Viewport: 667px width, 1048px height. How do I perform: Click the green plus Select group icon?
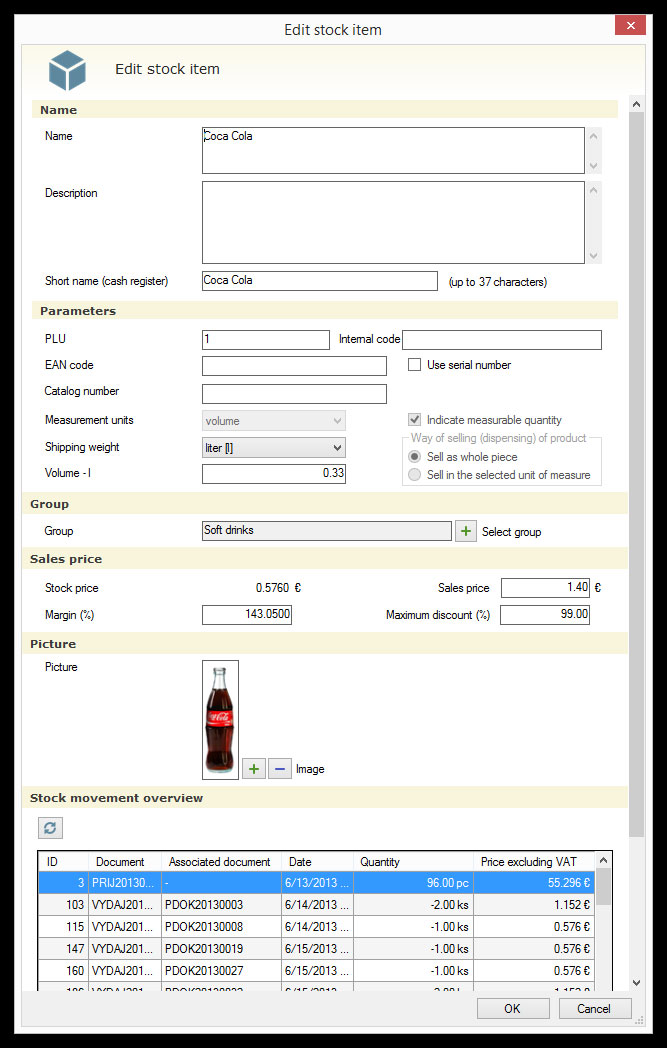point(466,531)
